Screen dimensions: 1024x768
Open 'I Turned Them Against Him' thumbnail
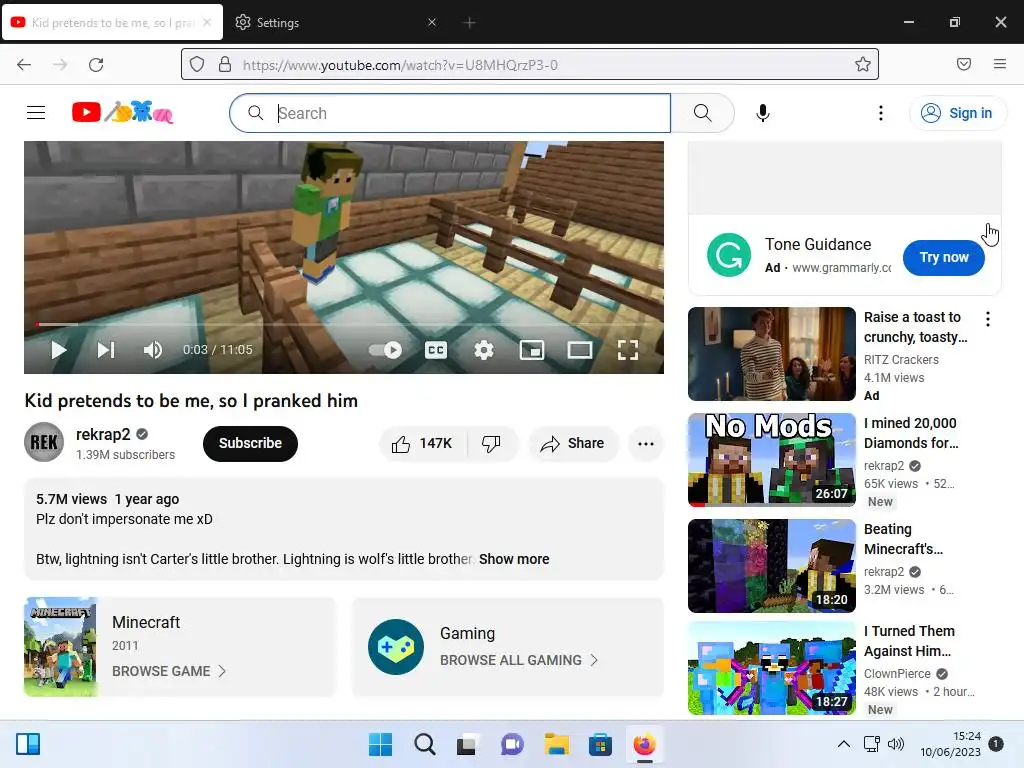pos(771,668)
